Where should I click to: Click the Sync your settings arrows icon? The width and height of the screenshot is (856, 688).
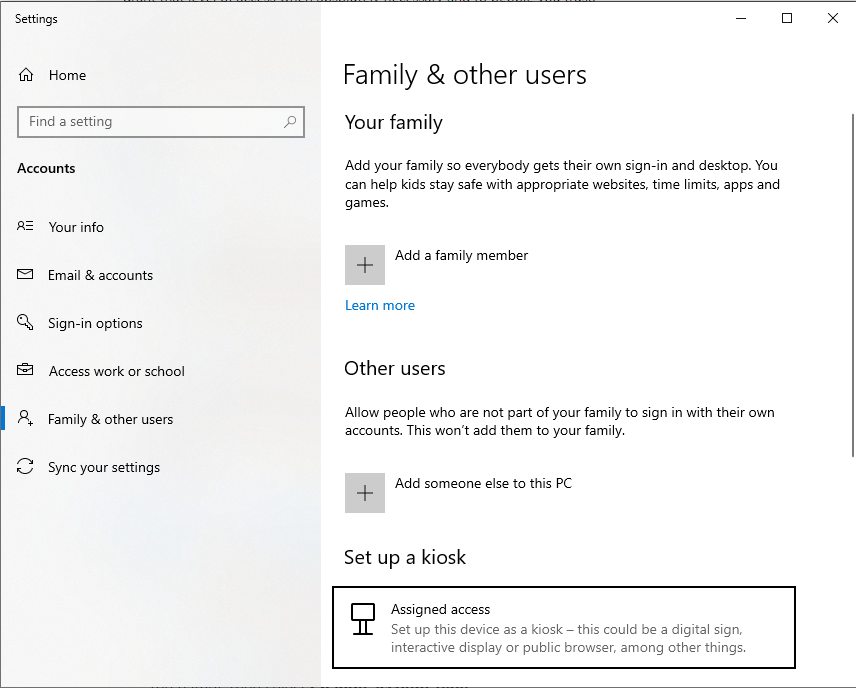25,466
